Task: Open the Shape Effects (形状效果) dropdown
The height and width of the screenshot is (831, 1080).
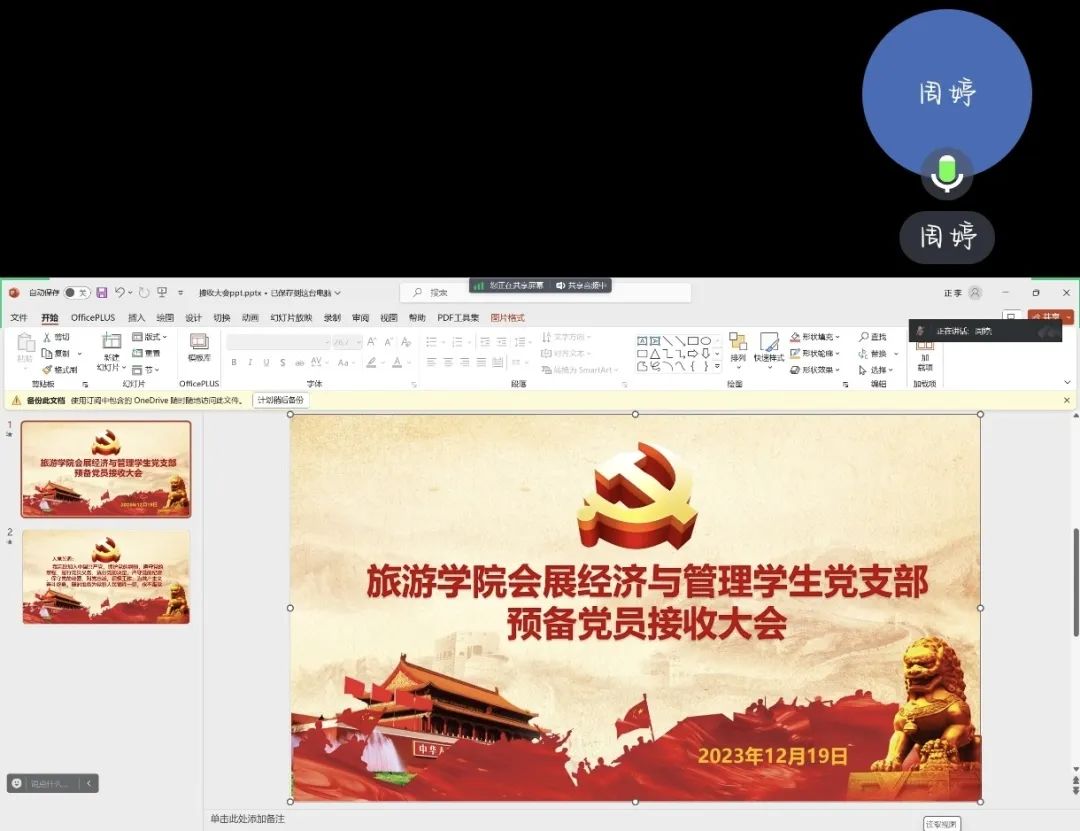Action: point(816,370)
